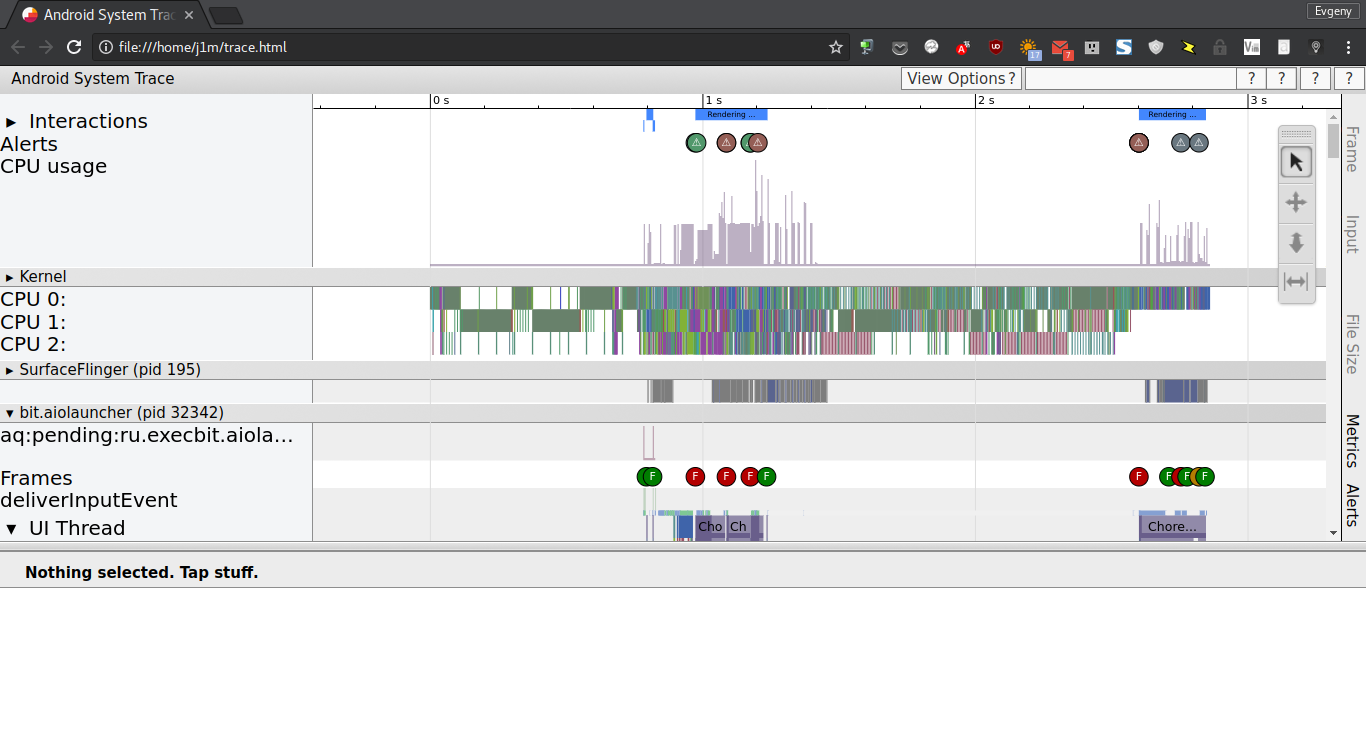This screenshot has width=1366, height=746.
Task: Click the location pin extension icon
Action: click(x=1316, y=47)
